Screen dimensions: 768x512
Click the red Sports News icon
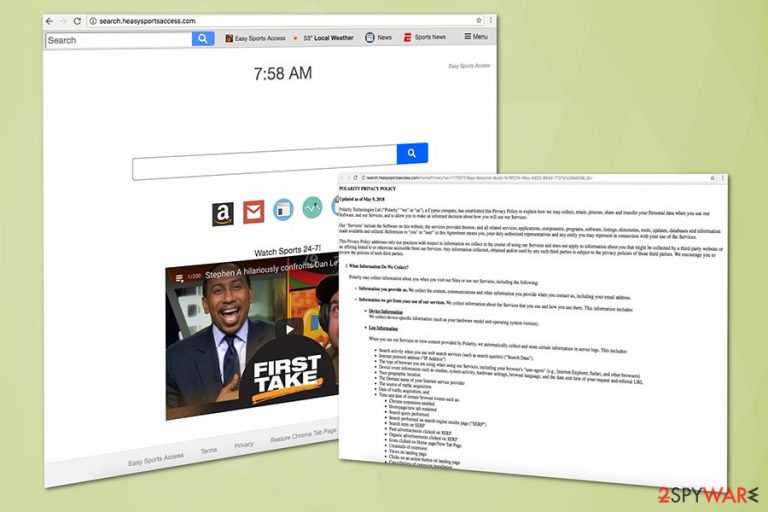click(407, 37)
